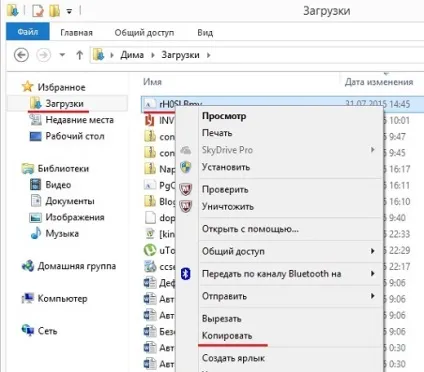The width and height of the screenshot is (424, 372).
Task: Expand chevron after Загрузки in path
Action: point(208,55)
